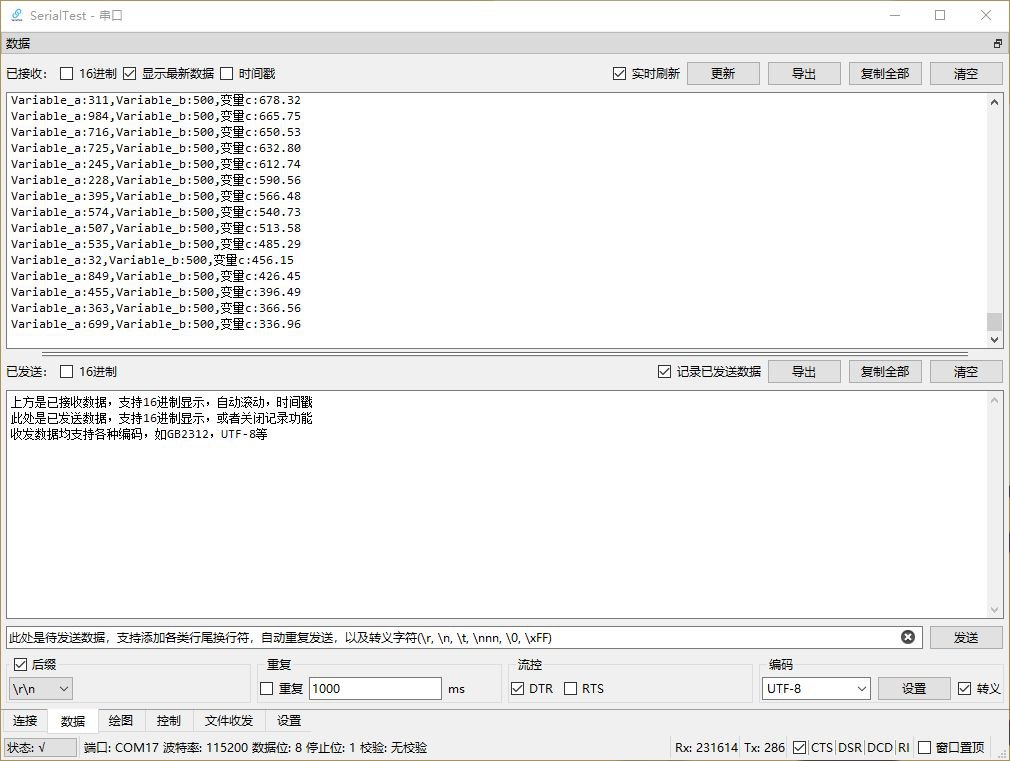Click the 发送 send button
Image resolution: width=1010 pixels, height=761 pixels.
(966, 637)
